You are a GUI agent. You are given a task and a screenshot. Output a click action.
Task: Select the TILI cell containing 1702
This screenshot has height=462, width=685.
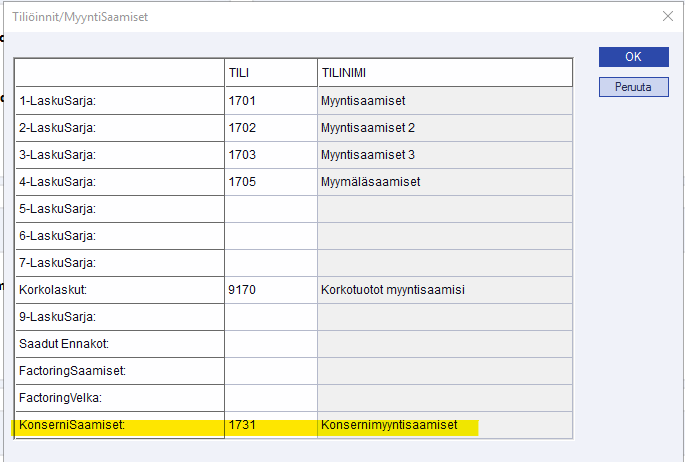[269, 127]
